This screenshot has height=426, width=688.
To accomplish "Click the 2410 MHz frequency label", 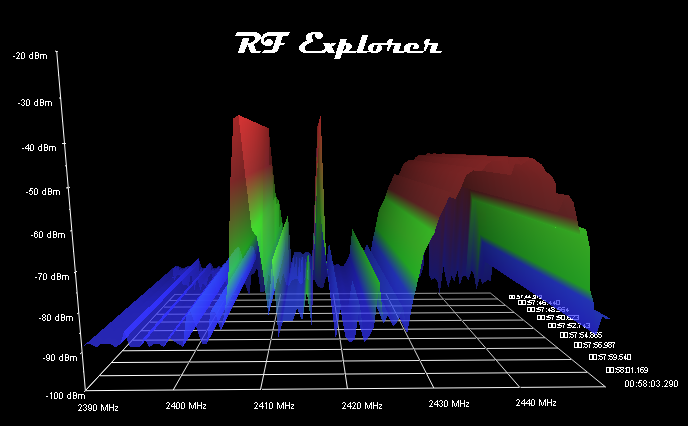I will [274, 406].
